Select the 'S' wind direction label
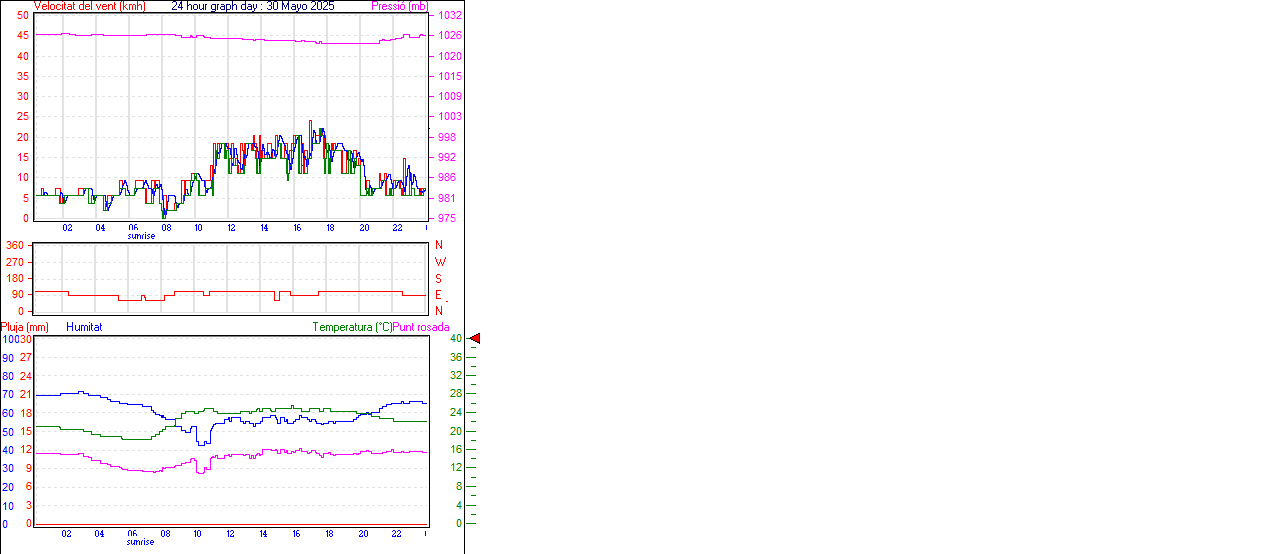The image size is (1280, 554). click(x=439, y=279)
